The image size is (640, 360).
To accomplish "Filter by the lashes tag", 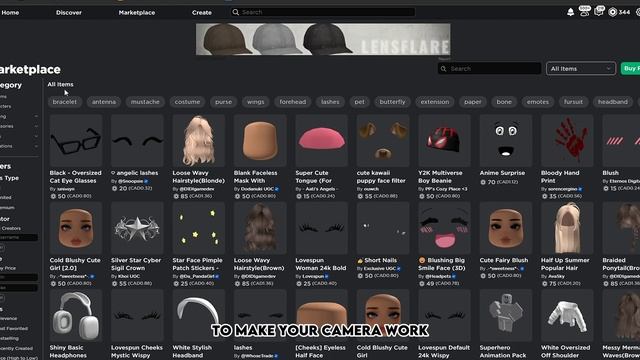I will pyautogui.click(x=330, y=102).
